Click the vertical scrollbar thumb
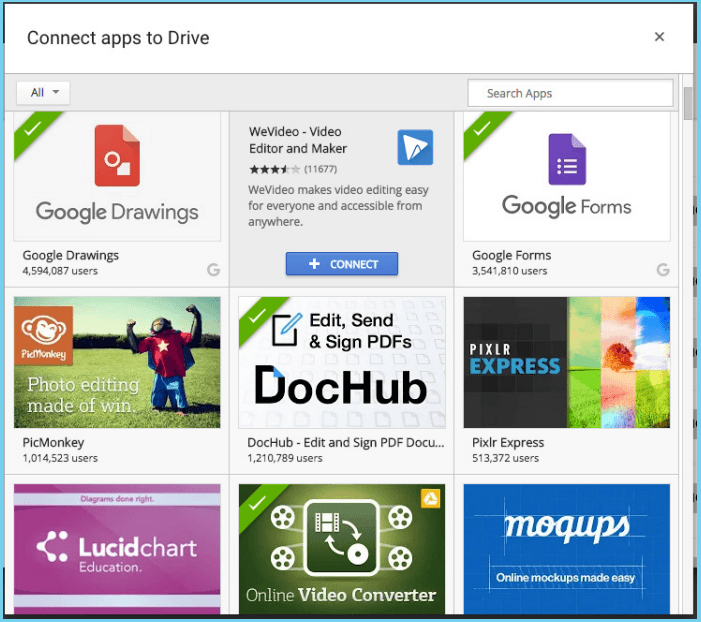The width and height of the screenshot is (701, 622). [x=688, y=104]
